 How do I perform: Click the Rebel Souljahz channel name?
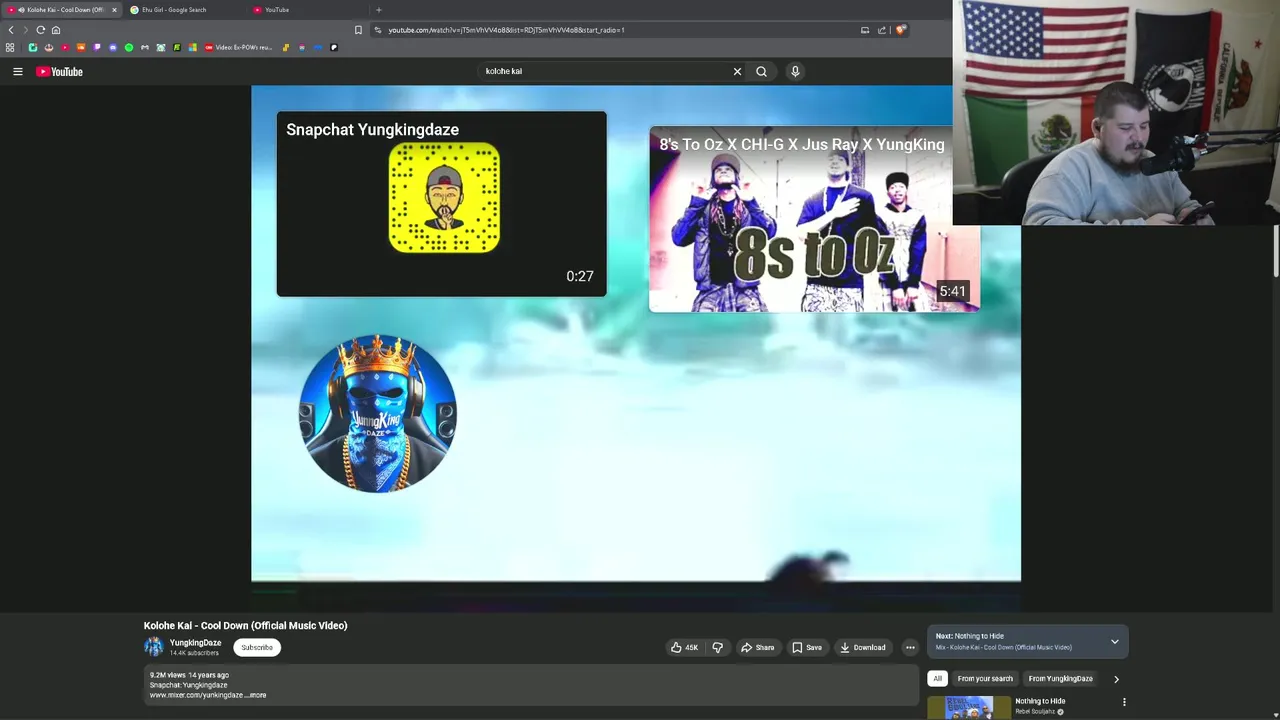(1035, 712)
